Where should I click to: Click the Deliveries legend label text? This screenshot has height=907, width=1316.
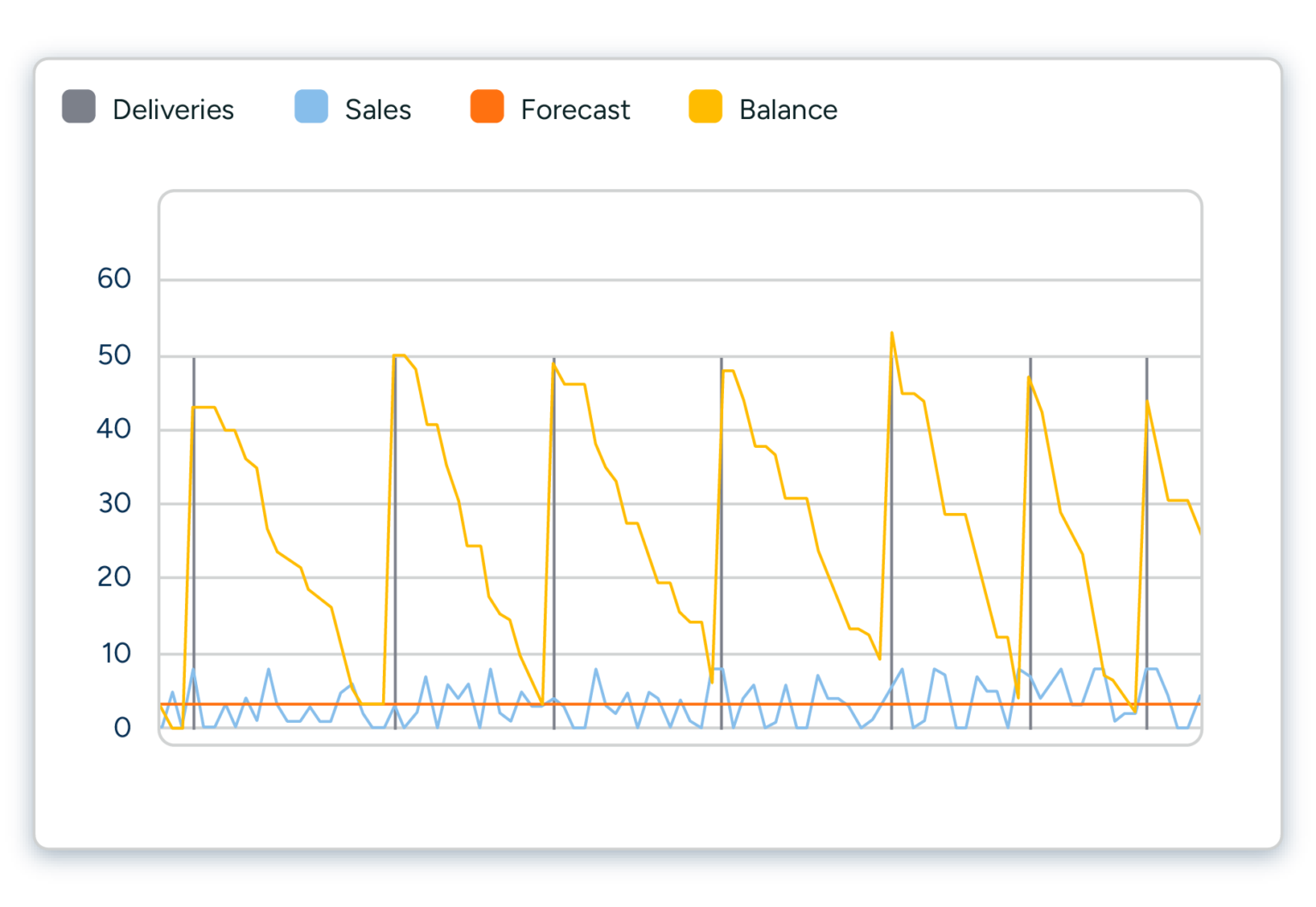(174, 109)
